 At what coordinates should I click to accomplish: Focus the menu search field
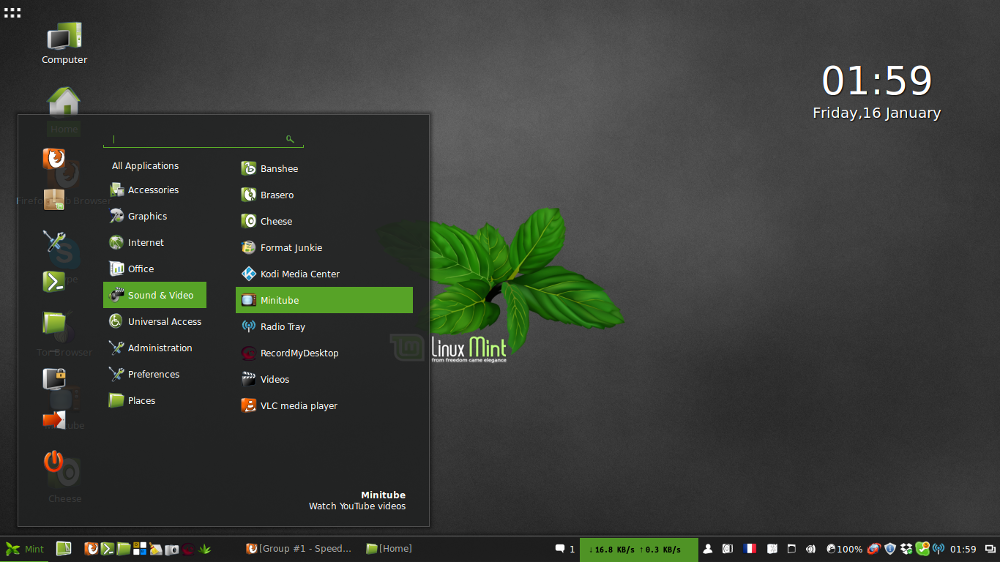(x=203, y=138)
